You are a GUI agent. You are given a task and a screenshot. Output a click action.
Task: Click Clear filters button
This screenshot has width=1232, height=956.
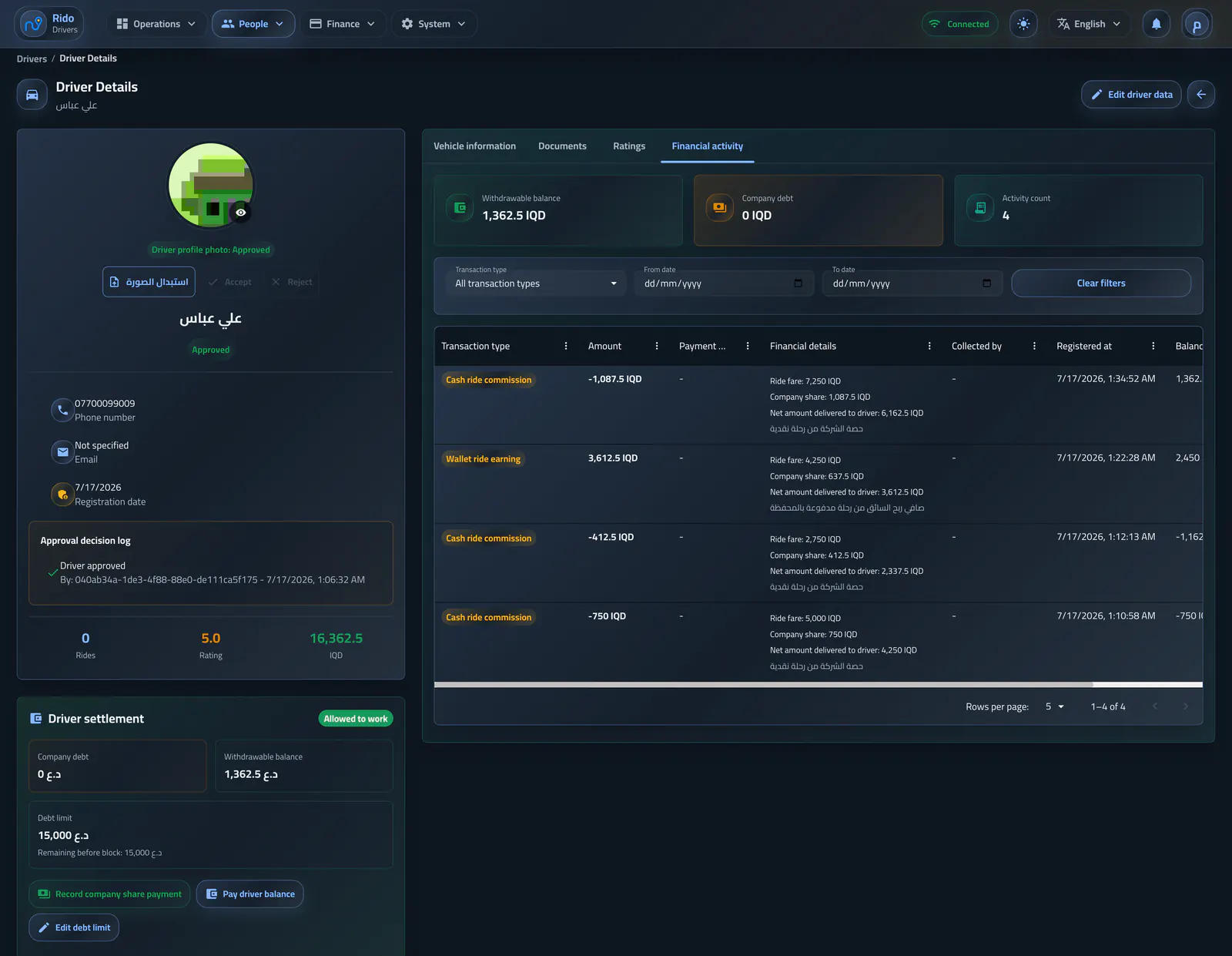click(1101, 283)
